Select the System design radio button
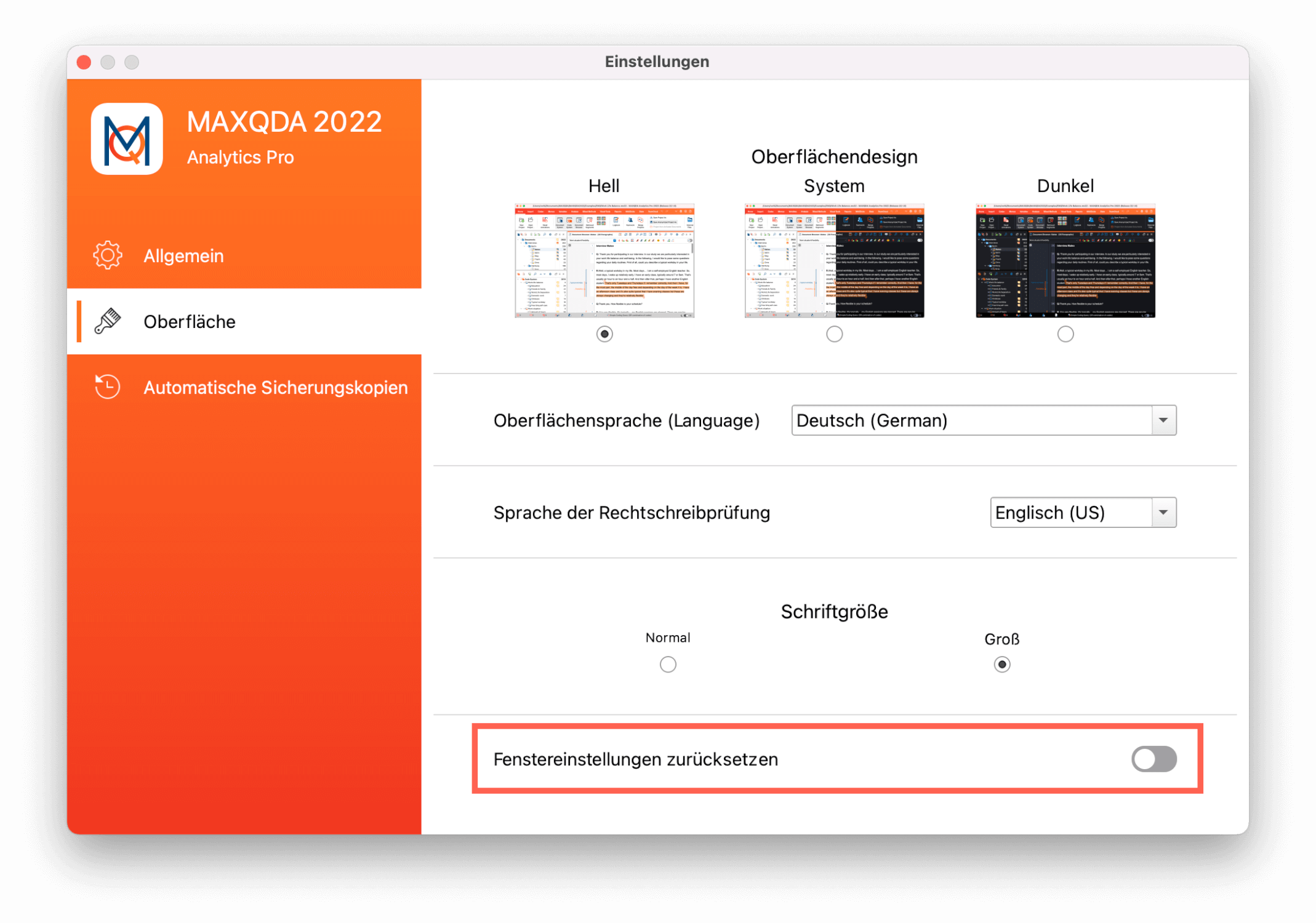The height and width of the screenshot is (923, 1316). (834, 334)
